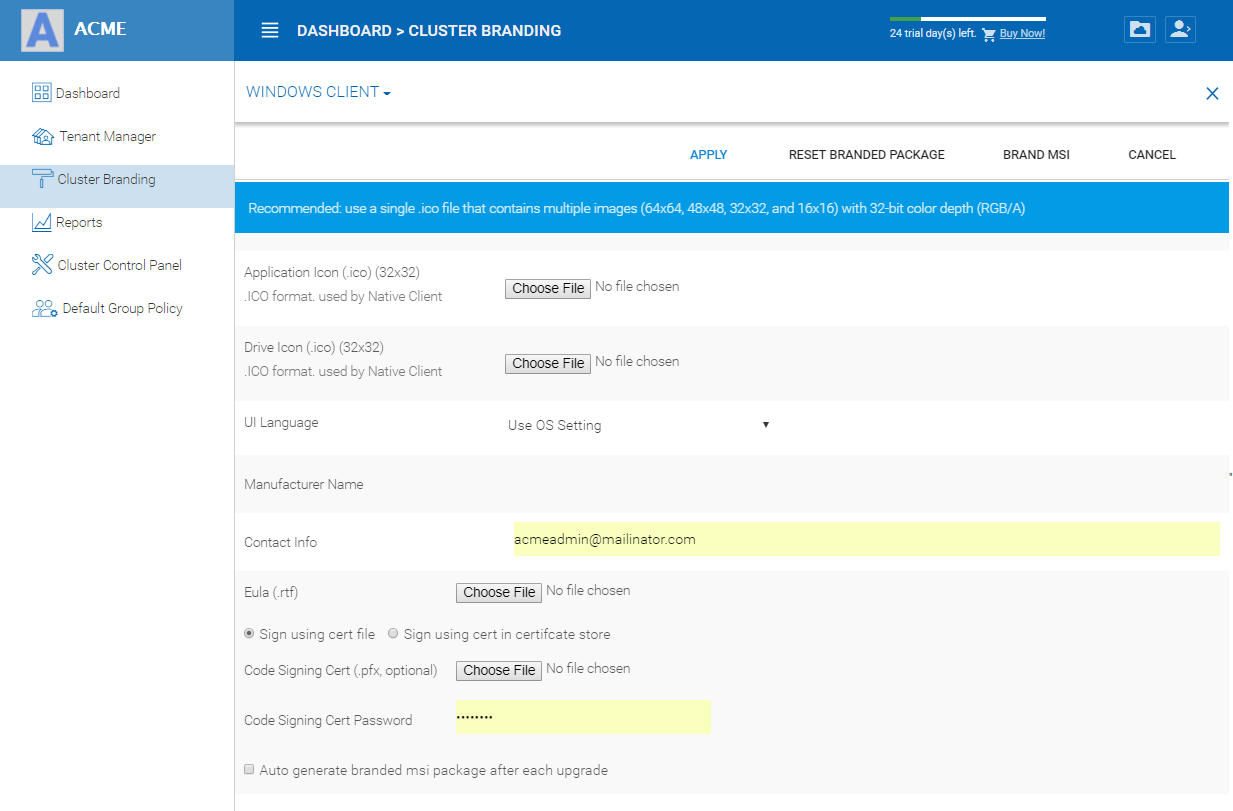Close the Windows Client panel with X

[x=1212, y=93]
